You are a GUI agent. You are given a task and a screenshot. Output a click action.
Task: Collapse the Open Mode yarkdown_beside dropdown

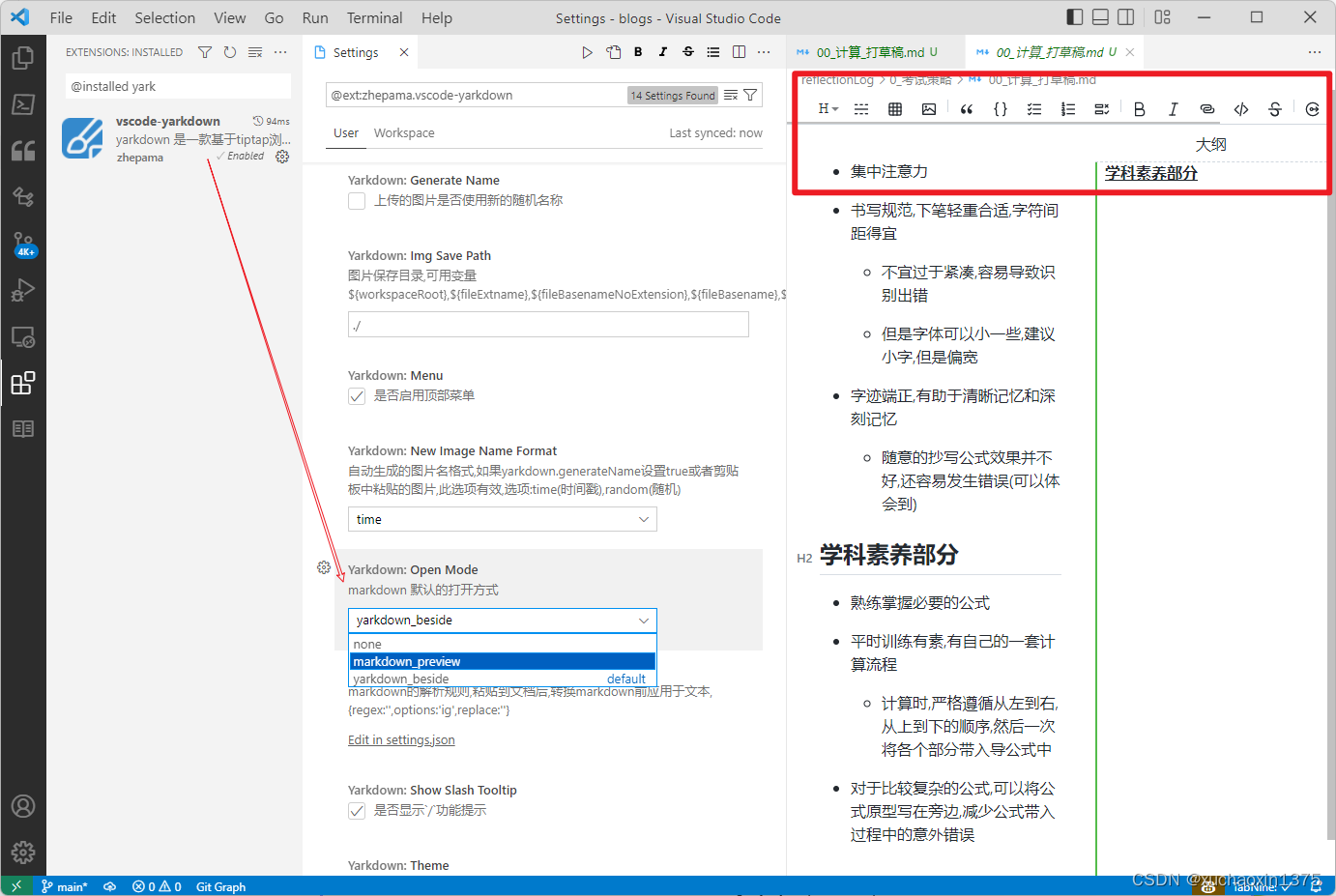point(503,620)
